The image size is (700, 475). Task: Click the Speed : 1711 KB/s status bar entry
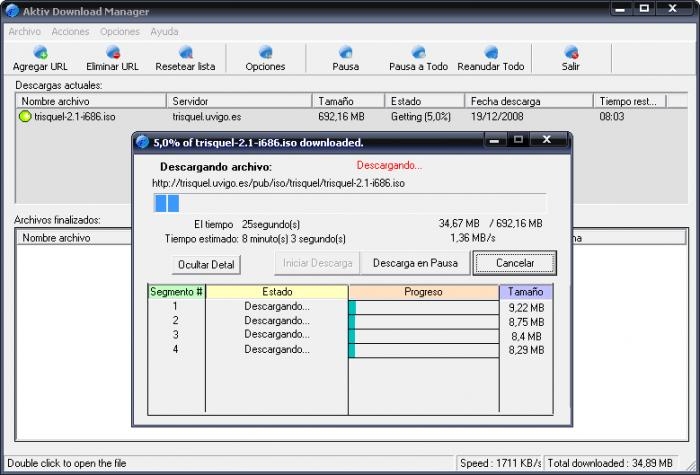[500, 463]
